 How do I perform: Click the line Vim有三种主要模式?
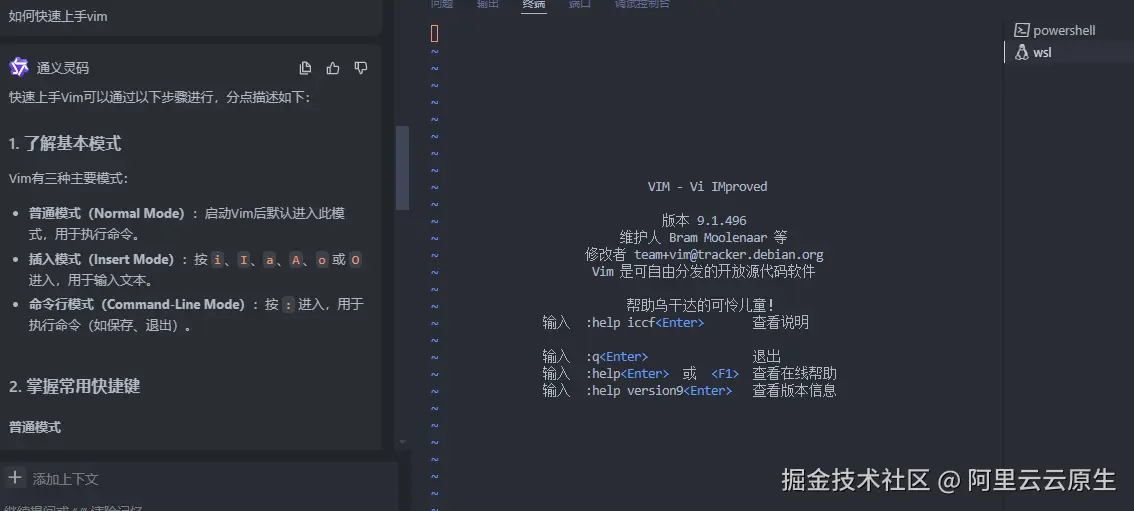68,178
